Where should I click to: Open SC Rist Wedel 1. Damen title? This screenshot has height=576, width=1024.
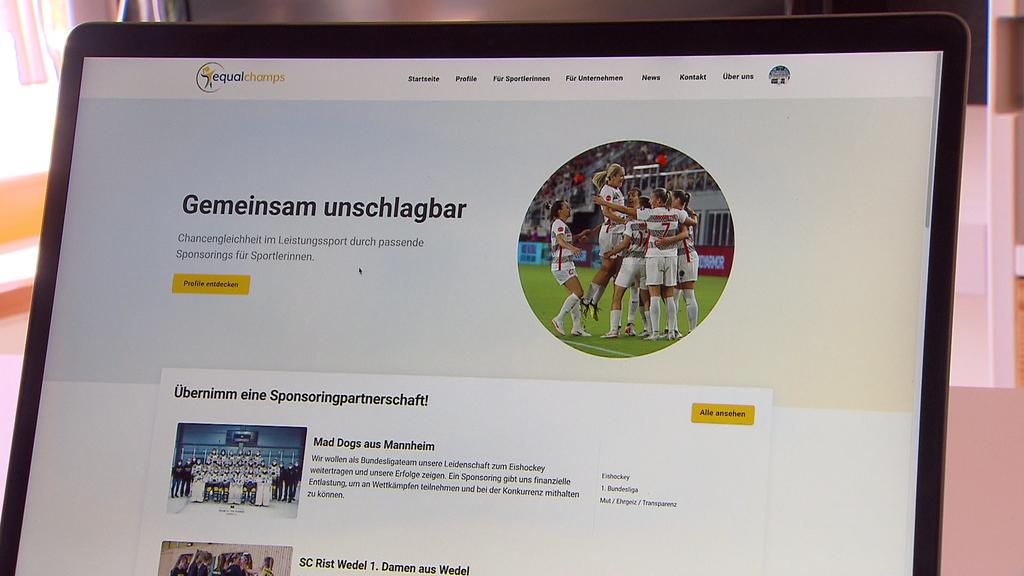pos(384,566)
